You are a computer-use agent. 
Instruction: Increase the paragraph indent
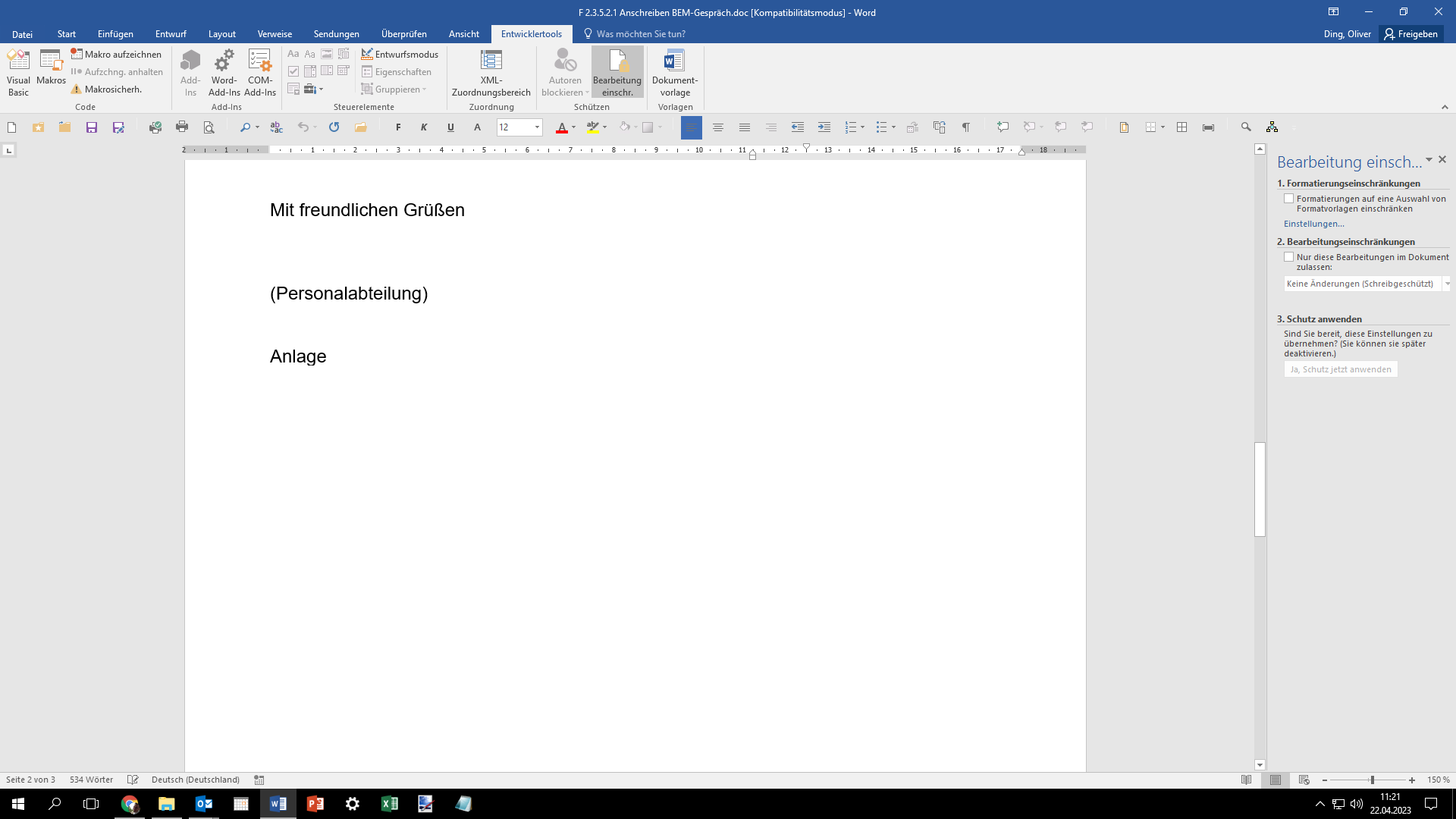(824, 127)
